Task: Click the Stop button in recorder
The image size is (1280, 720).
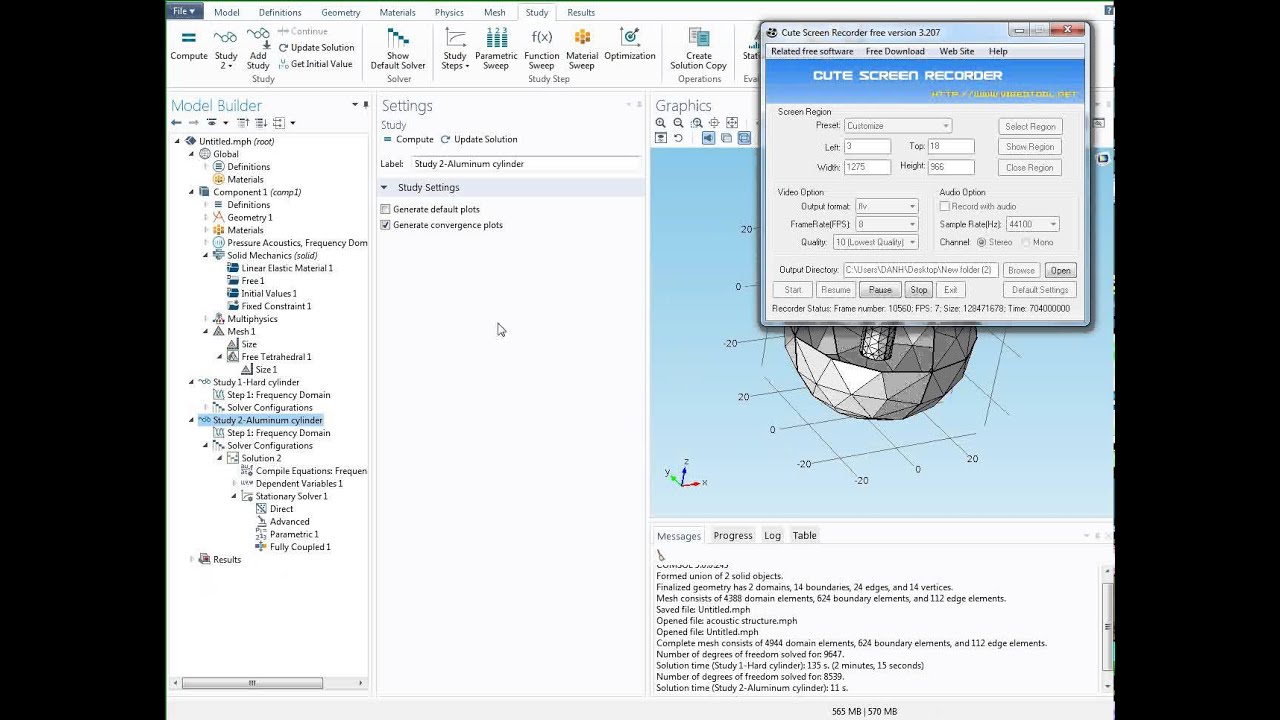Action: point(918,290)
